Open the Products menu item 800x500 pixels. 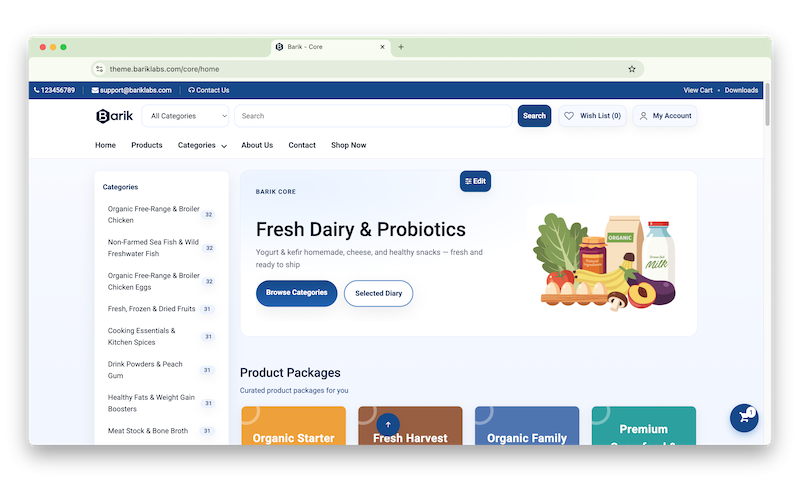[146, 145]
